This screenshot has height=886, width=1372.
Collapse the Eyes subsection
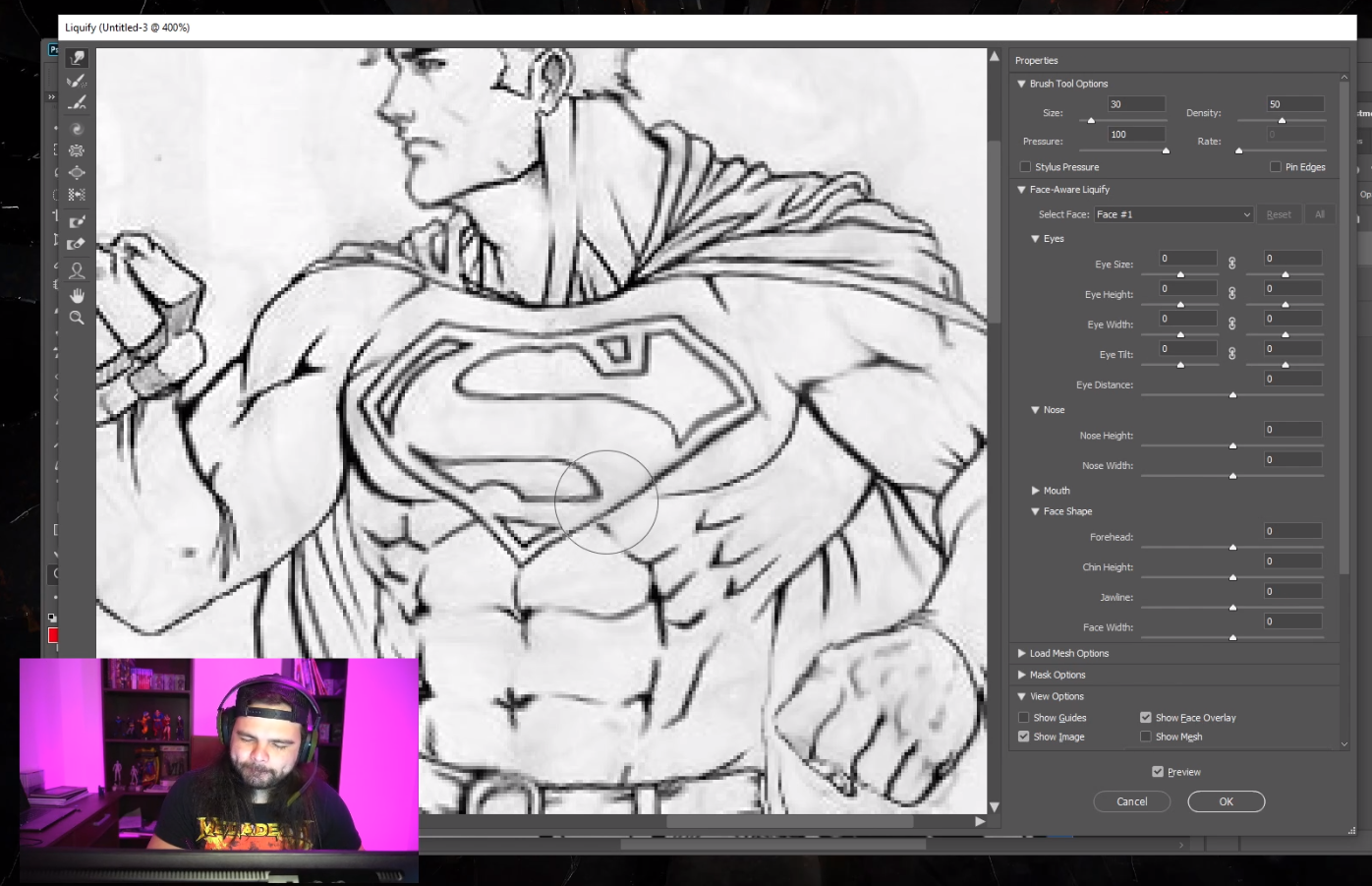tap(1035, 239)
